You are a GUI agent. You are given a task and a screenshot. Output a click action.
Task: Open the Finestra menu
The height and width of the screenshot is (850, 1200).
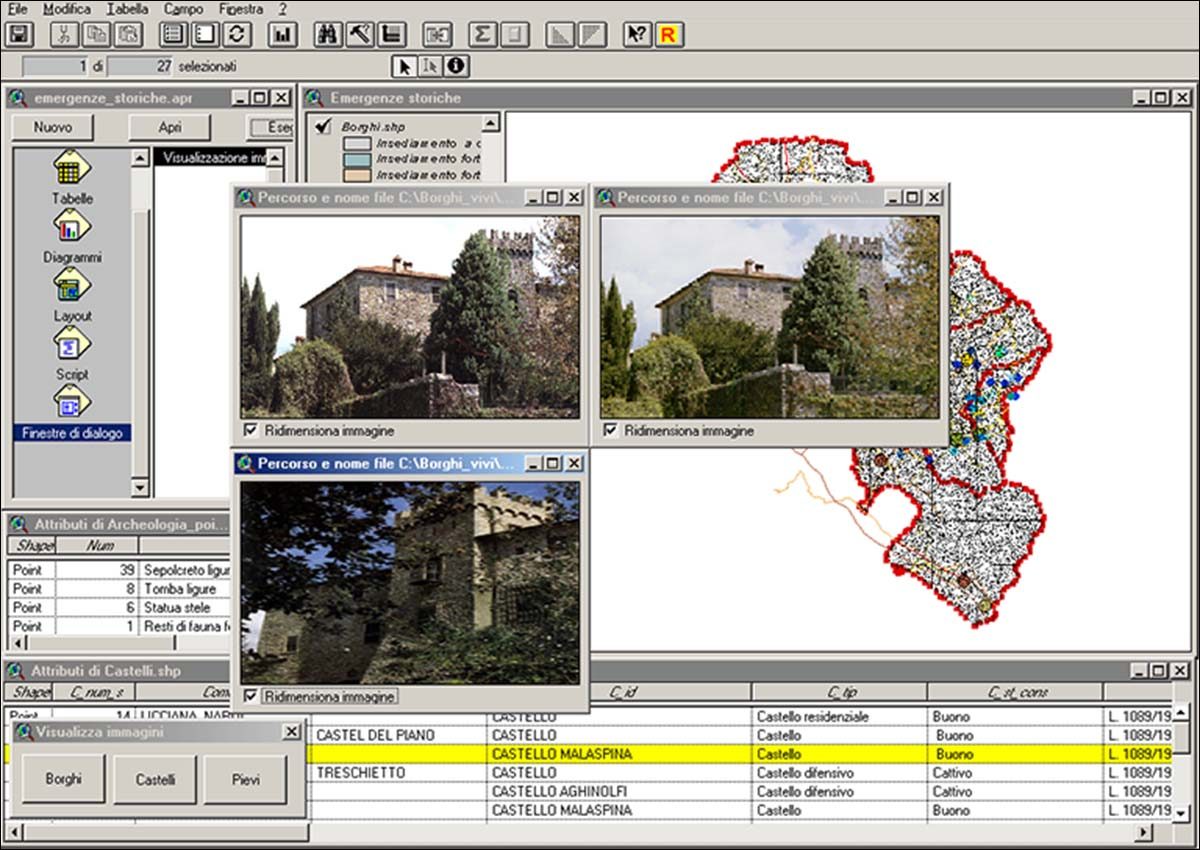coord(240,9)
